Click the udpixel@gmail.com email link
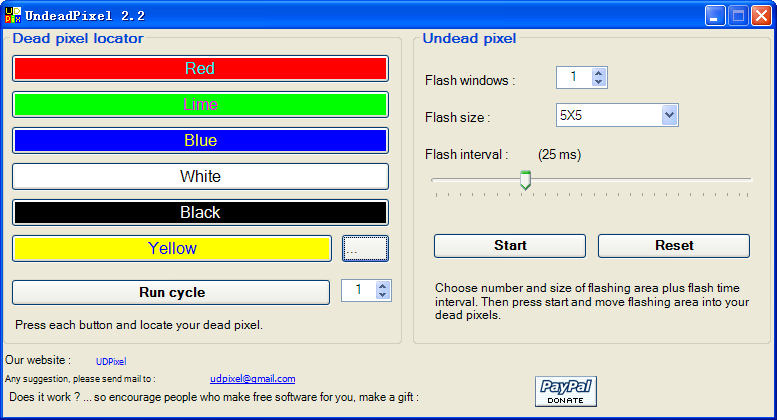This screenshot has height=420, width=777. tap(252, 379)
